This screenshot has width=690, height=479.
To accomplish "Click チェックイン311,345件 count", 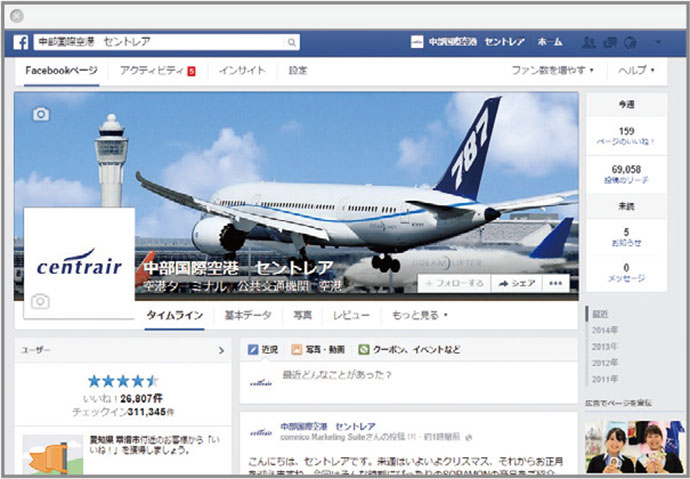I will 123,412.
